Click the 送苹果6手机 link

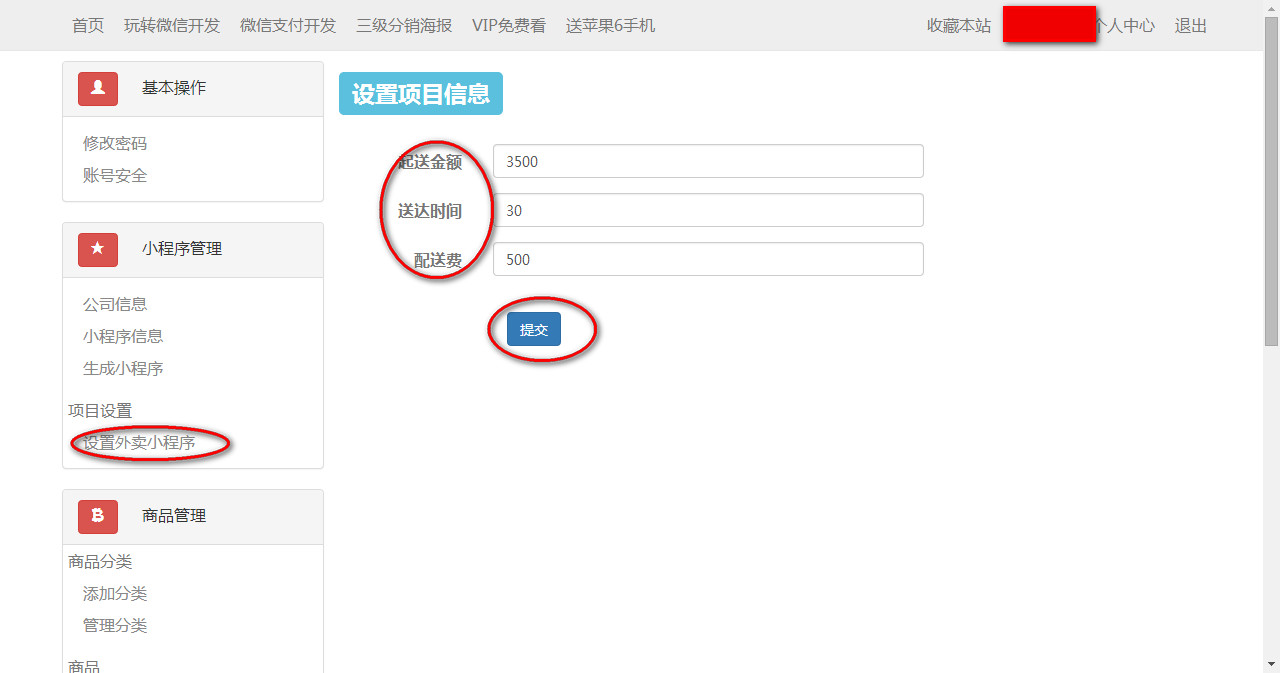[610, 26]
